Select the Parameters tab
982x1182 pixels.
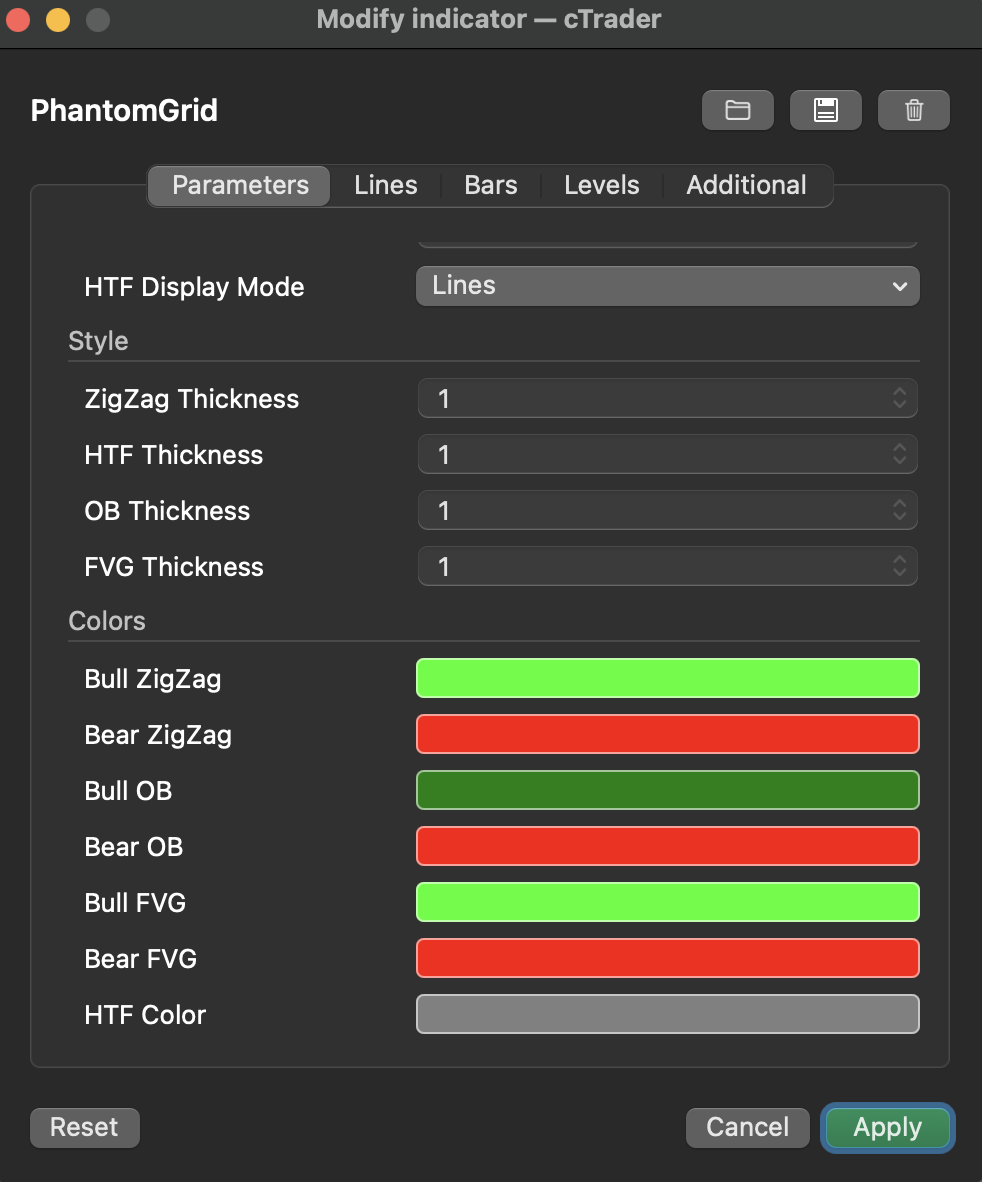pos(238,185)
